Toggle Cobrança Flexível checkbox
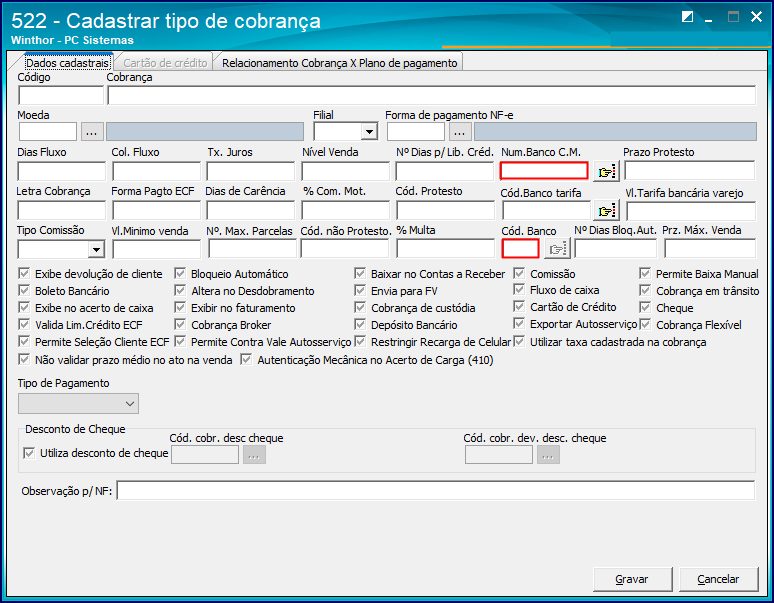The width and height of the screenshot is (774, 603). click(x=645, y=324)
